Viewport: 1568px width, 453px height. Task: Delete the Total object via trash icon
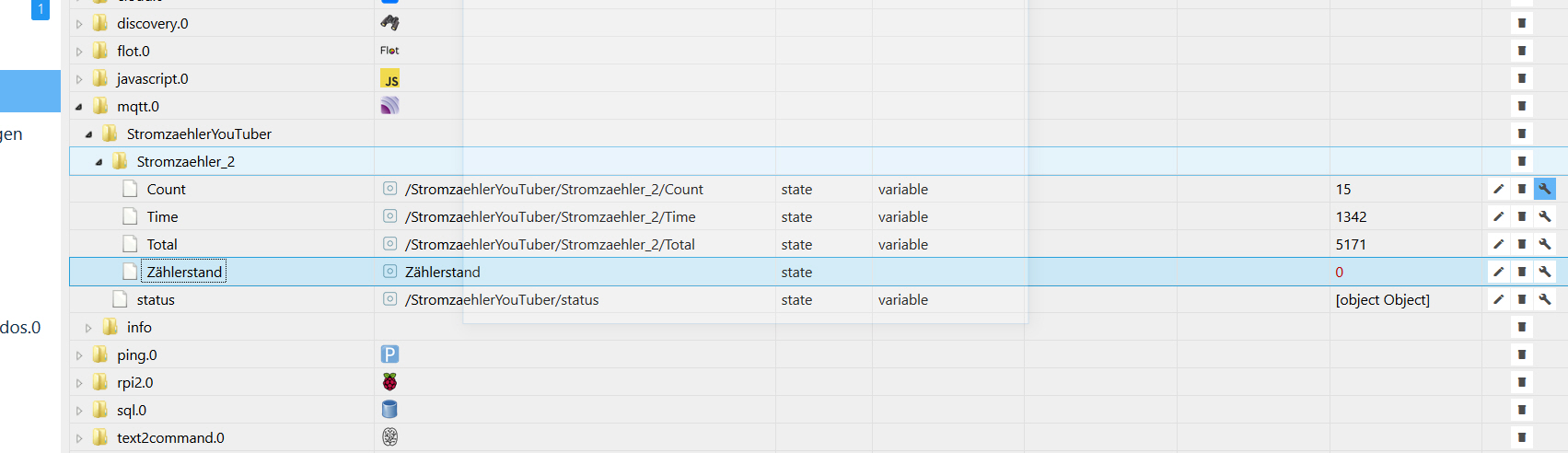point(1522,244)
